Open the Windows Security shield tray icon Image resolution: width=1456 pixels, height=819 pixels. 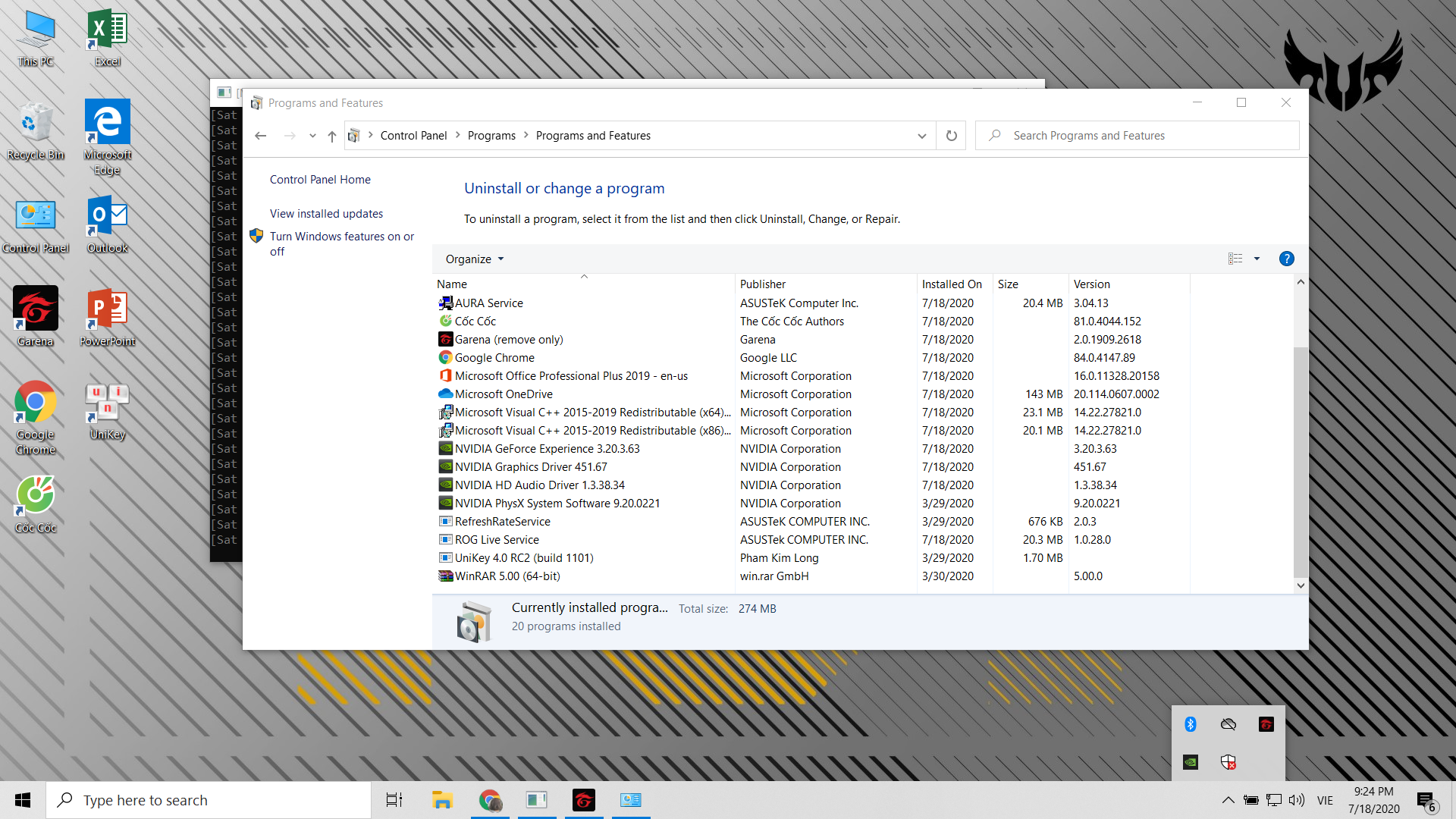click(1228, 762)
